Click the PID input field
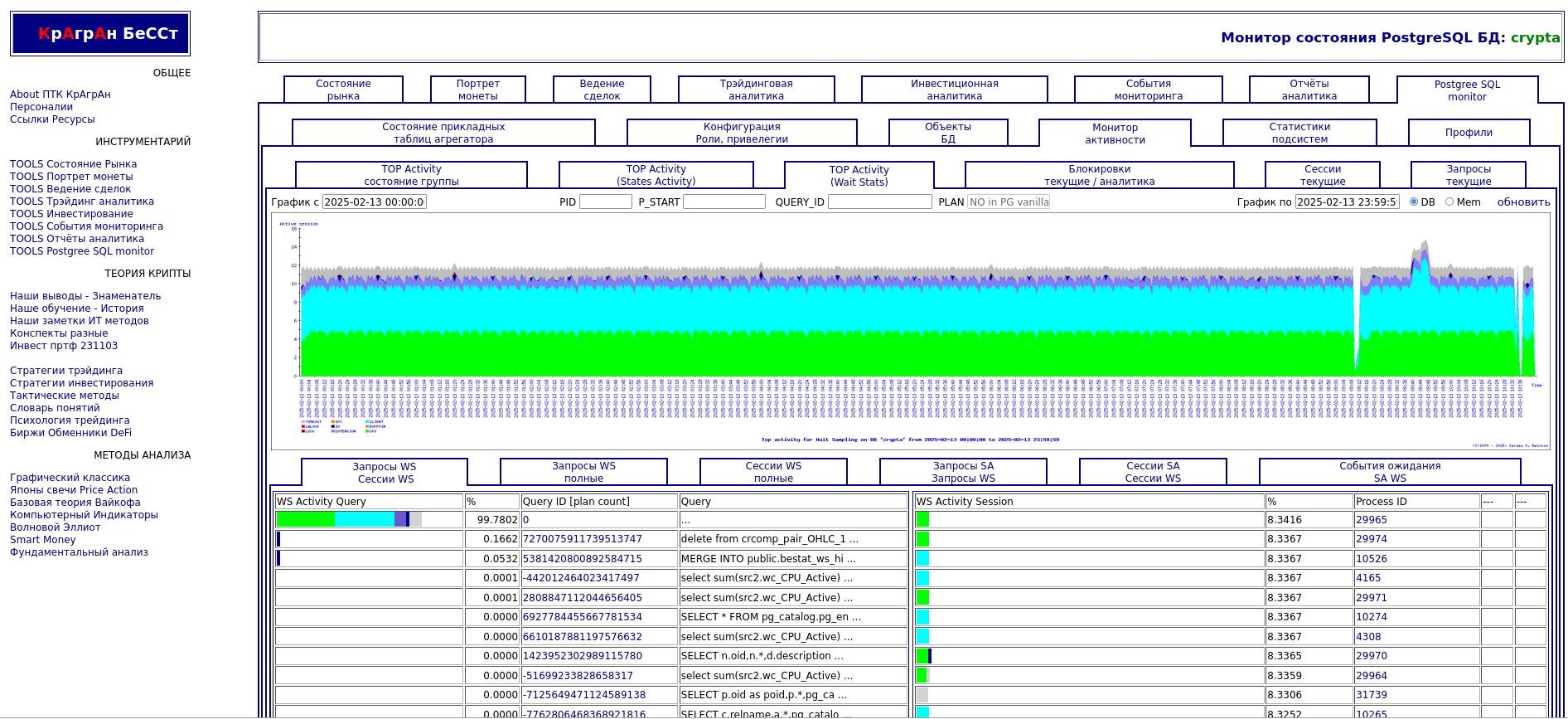This screenshot has width=1568, height=719. point(605,202)
